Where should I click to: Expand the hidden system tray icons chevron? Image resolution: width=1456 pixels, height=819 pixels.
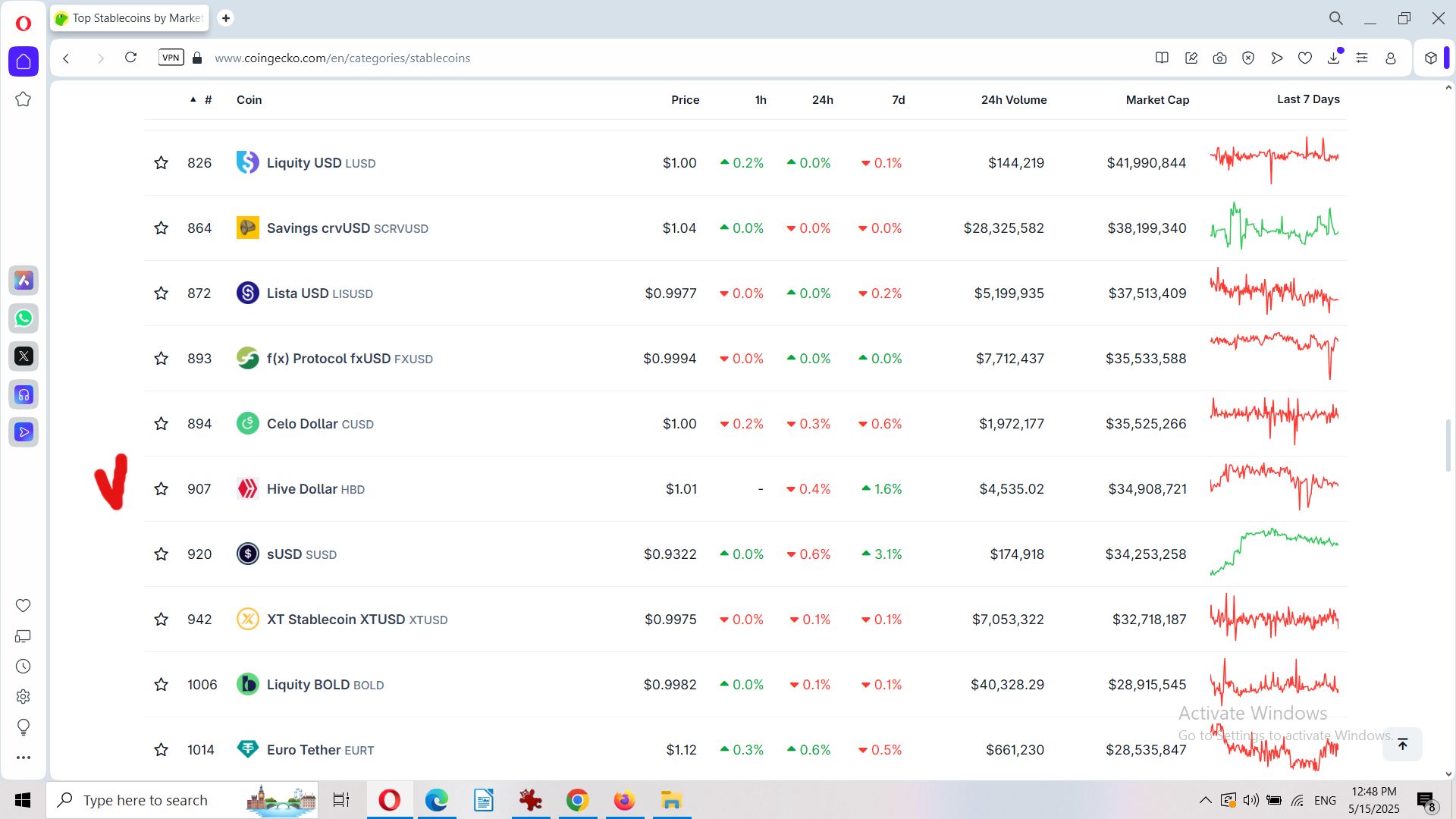click(x=1205, y=800)
